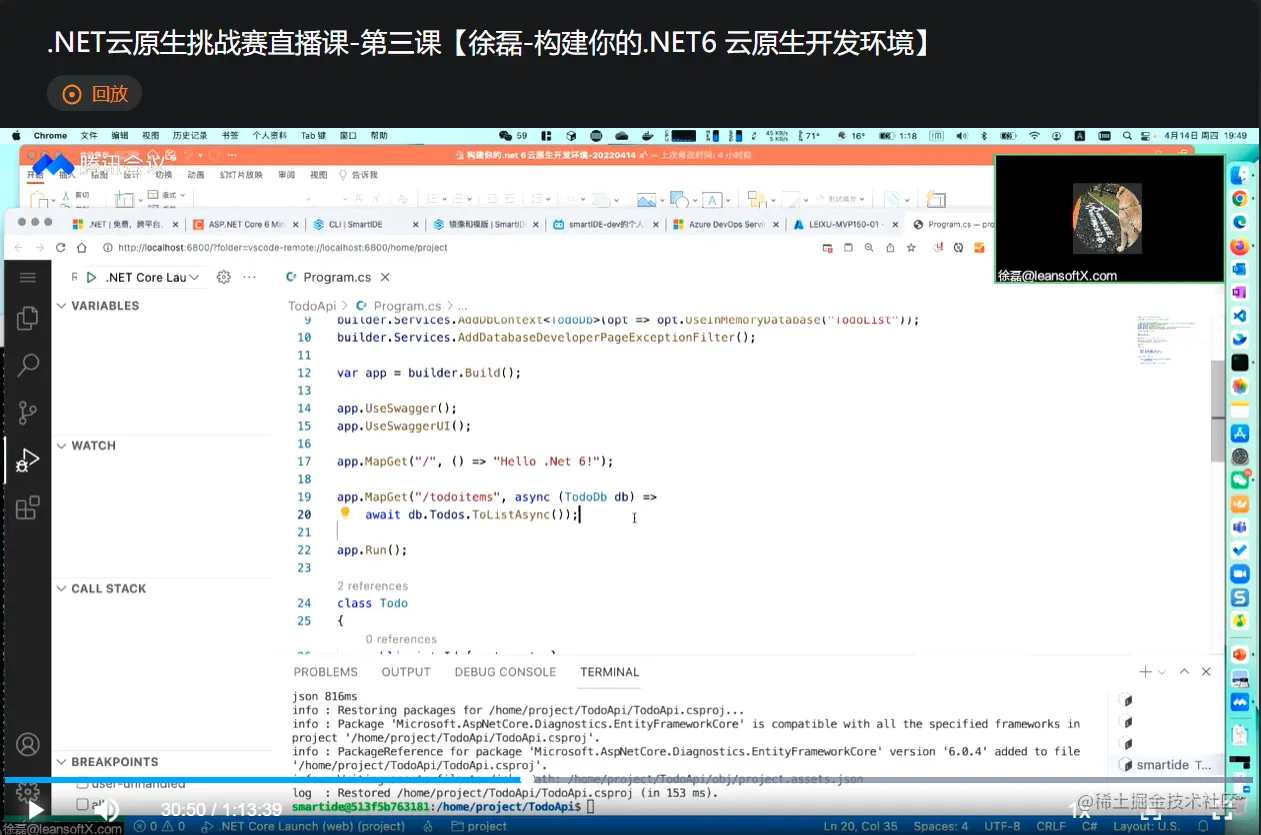Viewport: 1261px width, 835px height.
Task: Click TodoApi in the editor breadcrumb
Action: click(x=312, y=306)
